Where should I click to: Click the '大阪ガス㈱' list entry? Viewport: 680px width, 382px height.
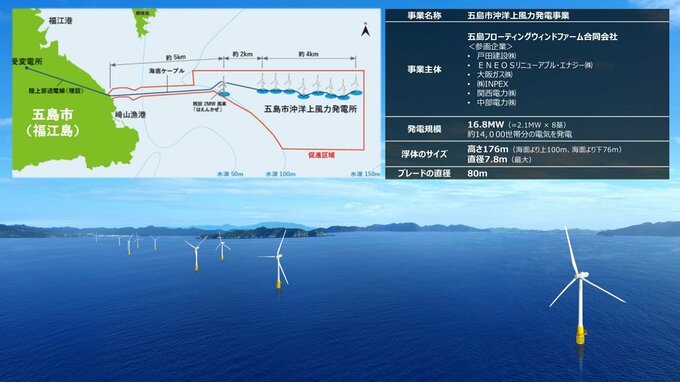point(494,74)
